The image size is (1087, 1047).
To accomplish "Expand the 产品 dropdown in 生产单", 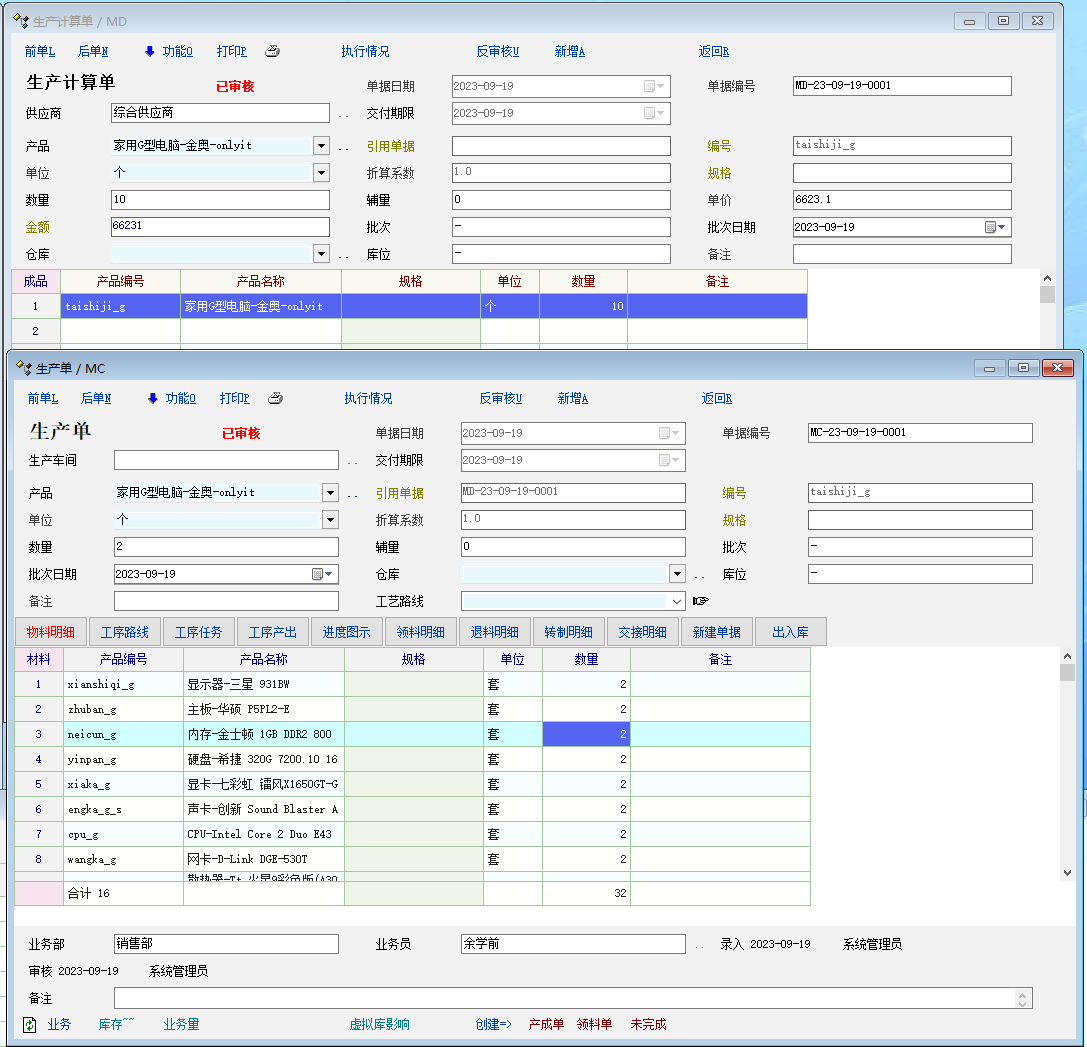I will point(330,493).
